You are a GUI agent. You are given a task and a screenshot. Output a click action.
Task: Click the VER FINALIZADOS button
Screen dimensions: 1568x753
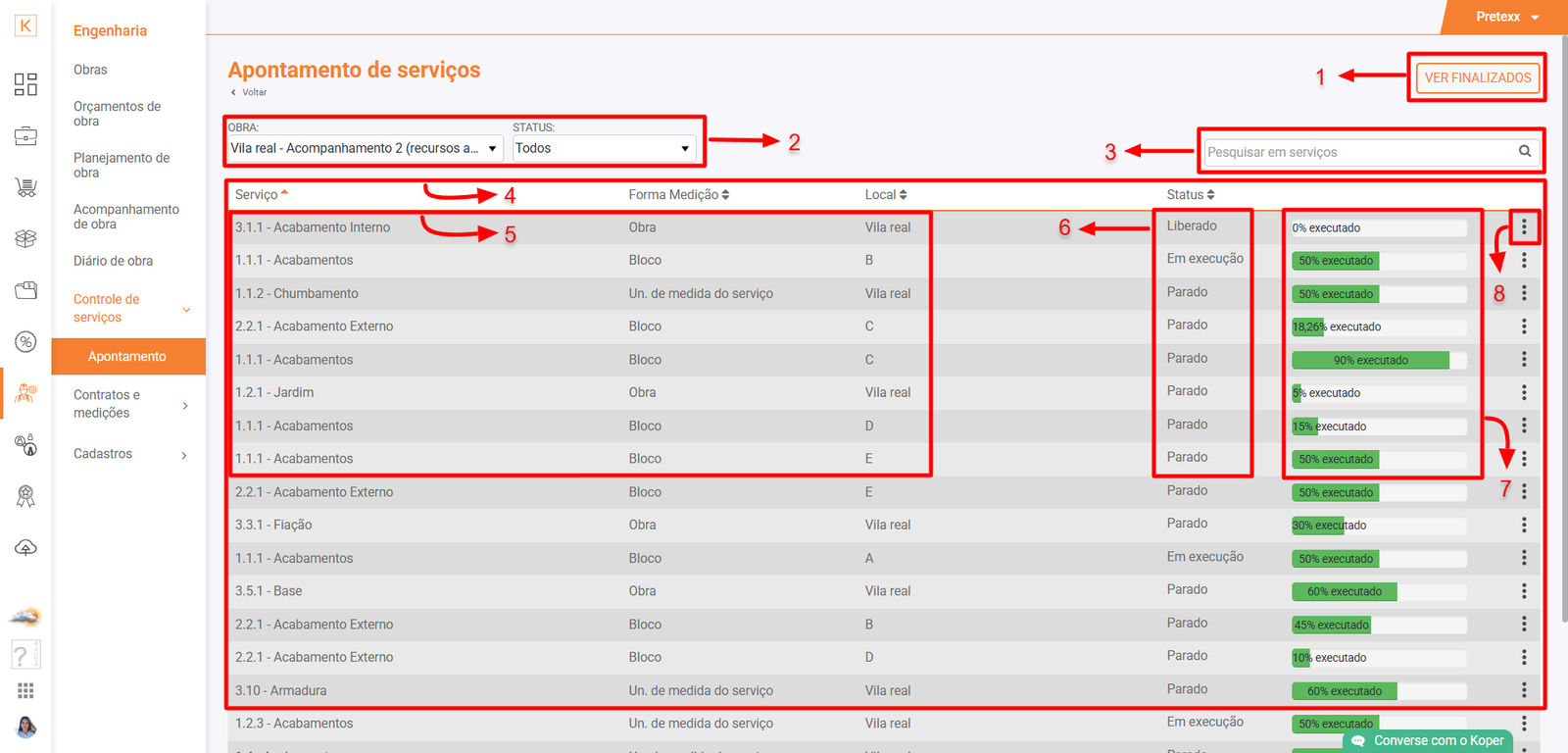tap(1477, 77)
